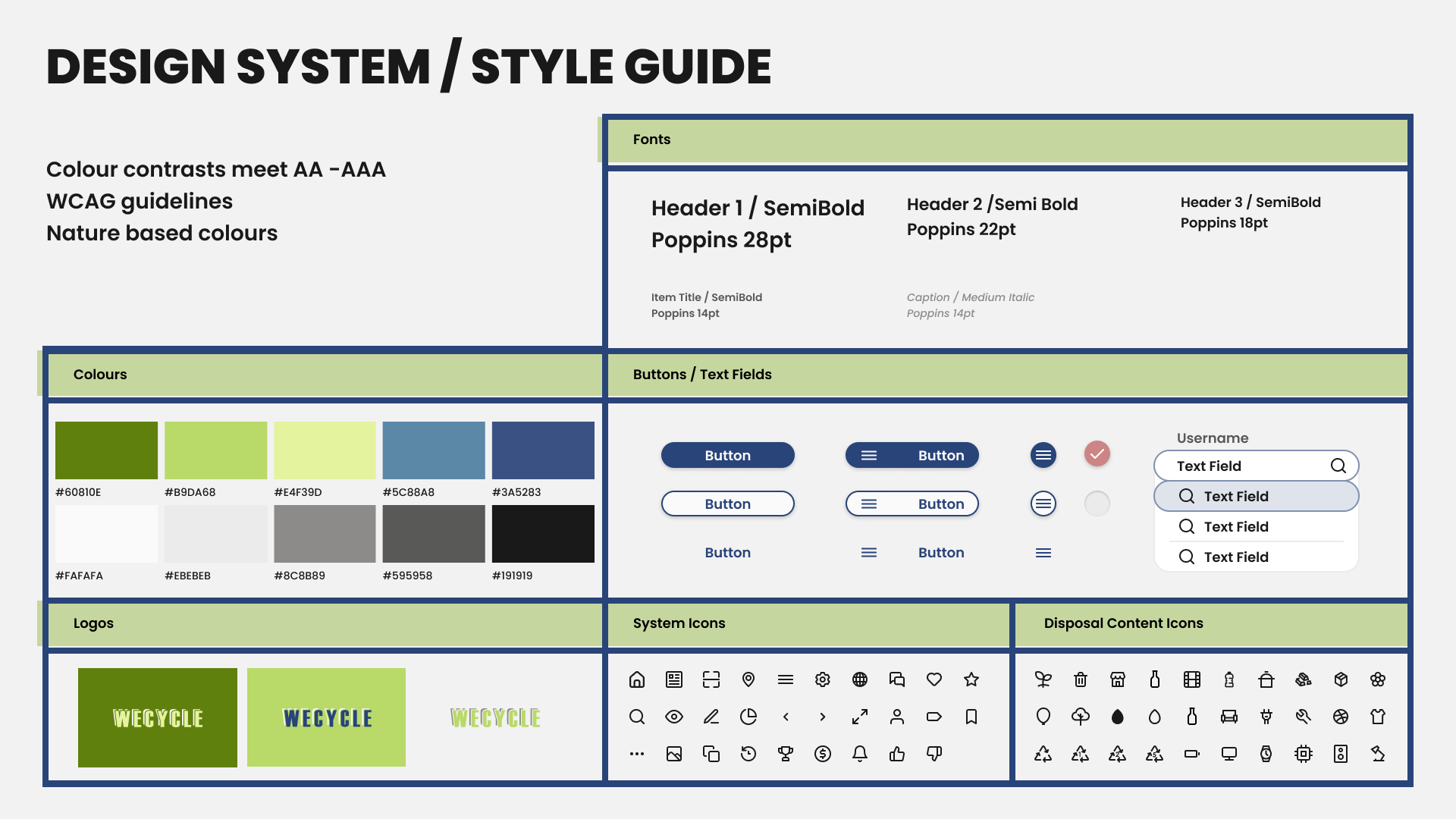Click the left chevron arrow icon
Image resolution: width=1456 pixels, height=819 pixels.
coord(786,717)
